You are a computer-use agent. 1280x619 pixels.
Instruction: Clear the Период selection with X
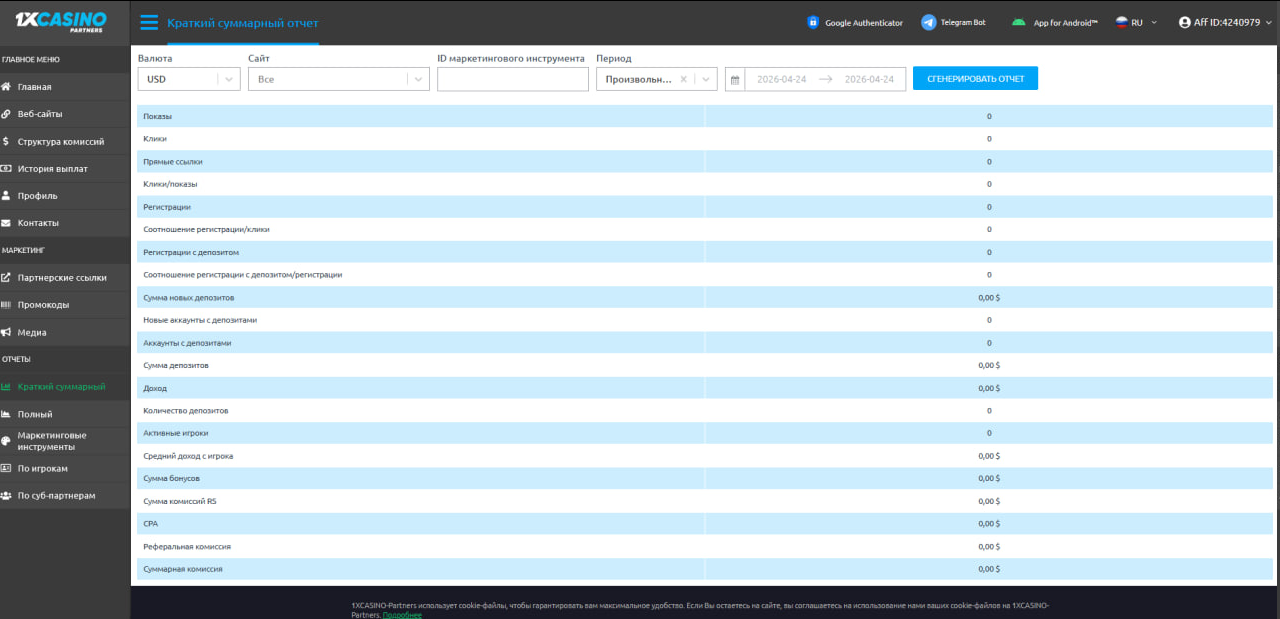683,79
